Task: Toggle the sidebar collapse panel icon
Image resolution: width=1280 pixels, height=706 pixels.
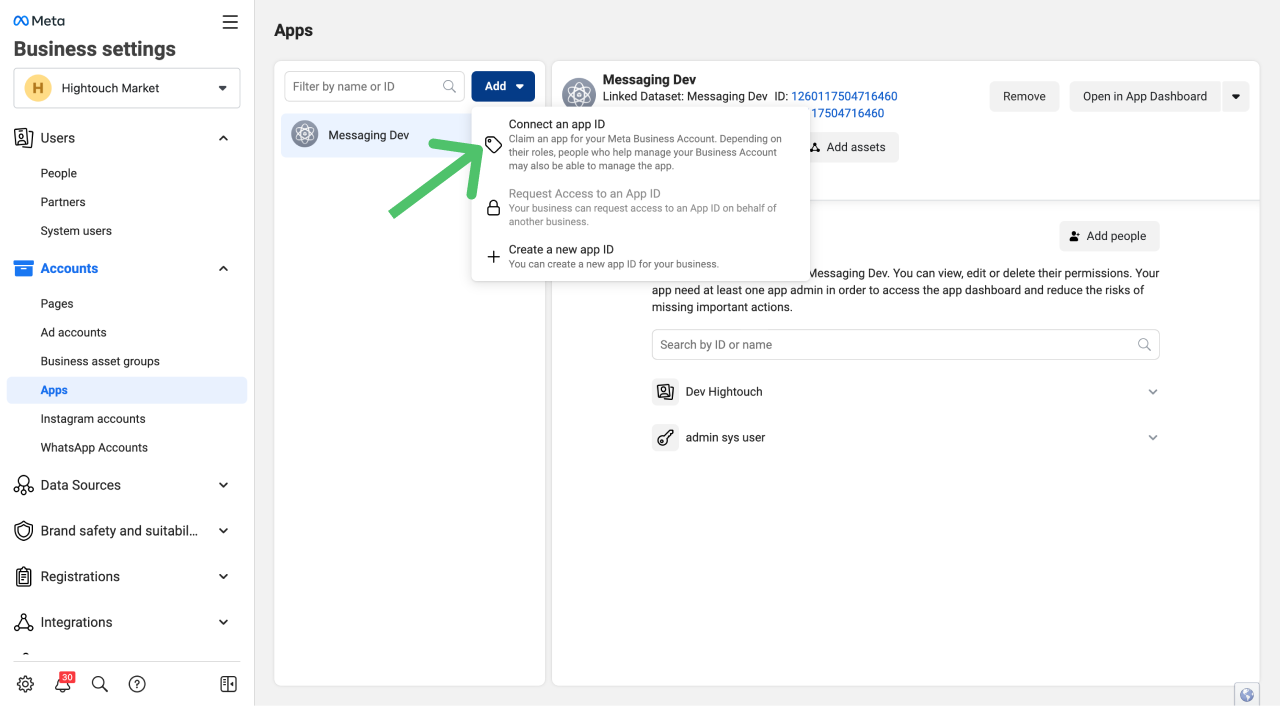Action: click(228, 684)
